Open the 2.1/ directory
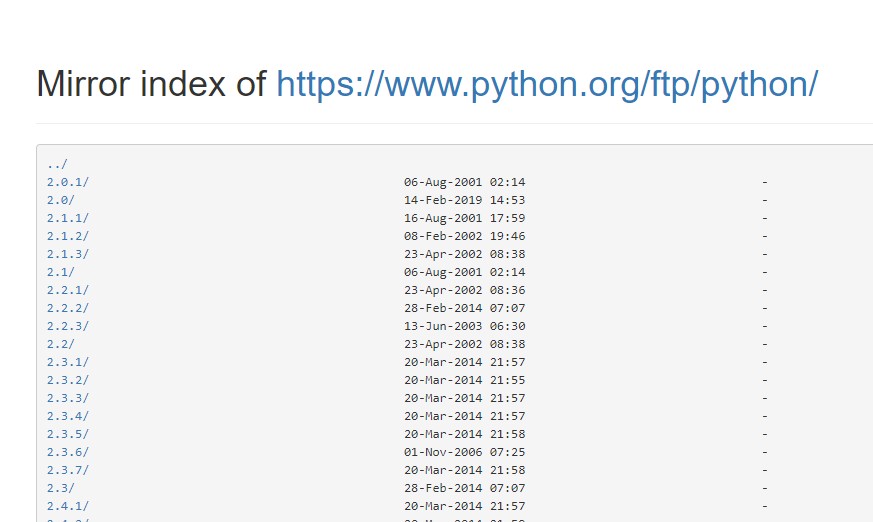Image resolution: width=873 pixels, height=522 pixels. tap(61, 272)
